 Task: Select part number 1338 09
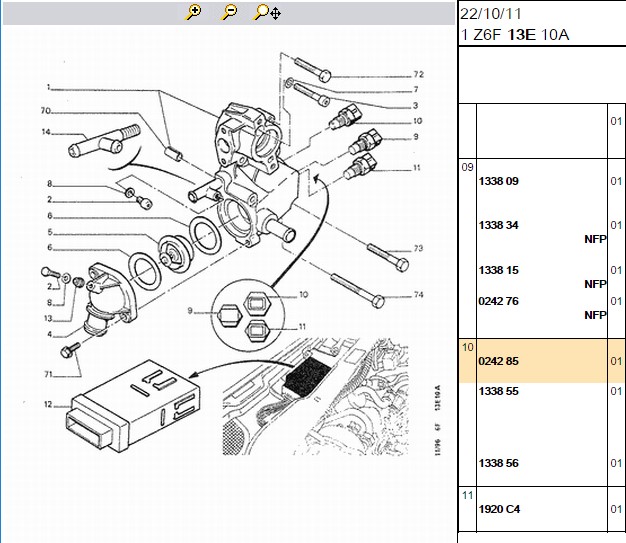[x=498, y=181]
